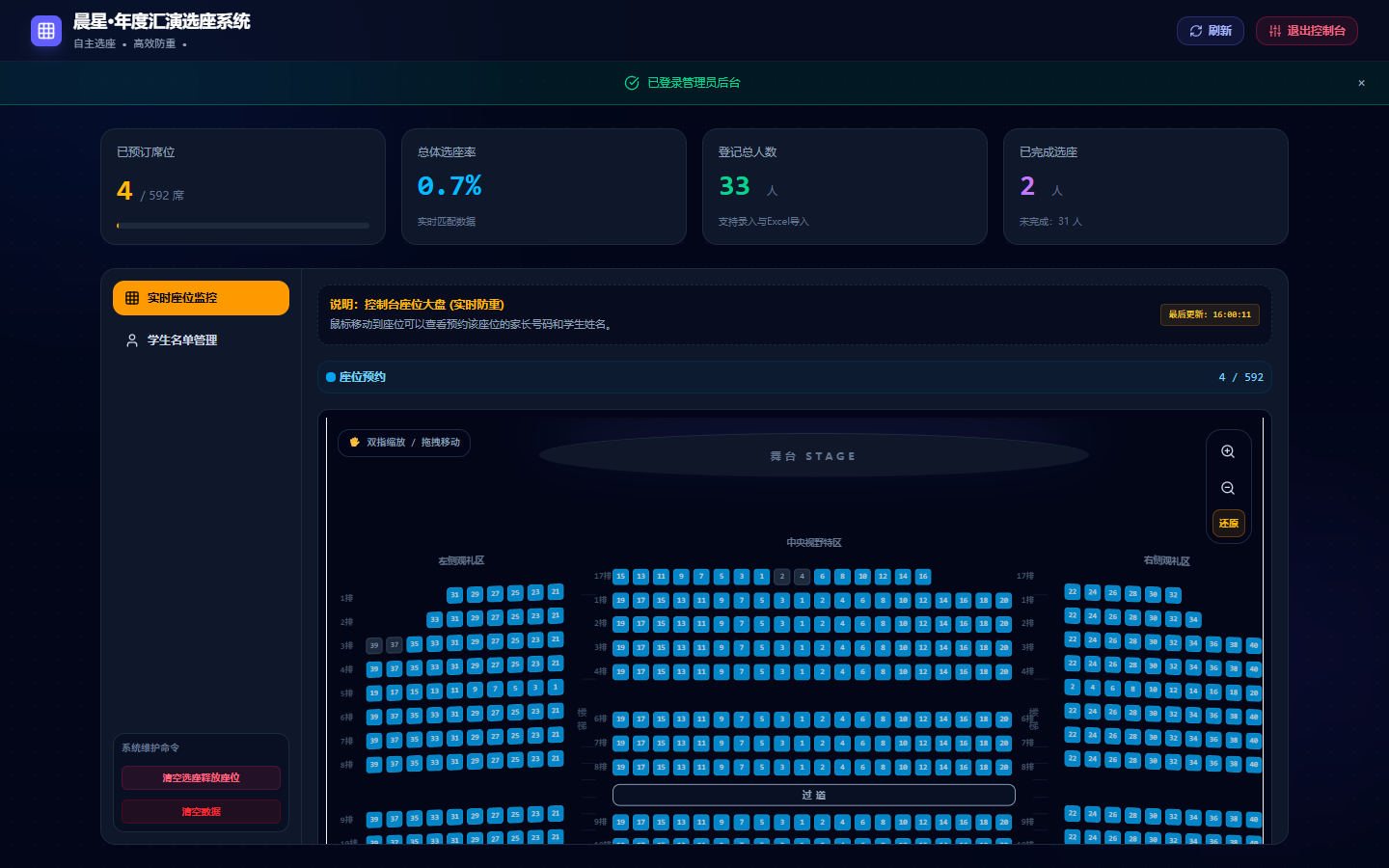Viewport: 1389px width, 868px height.
Task: Select seat 31 in left row 1
Action: pyautogui.click(x=455, y=595)
